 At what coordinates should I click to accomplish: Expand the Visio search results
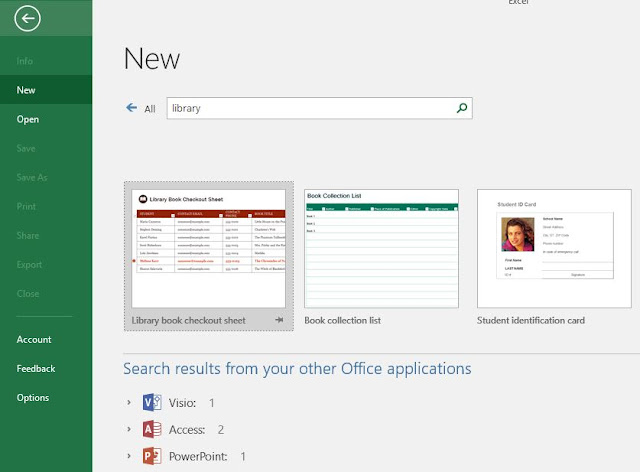click(129, 403)
